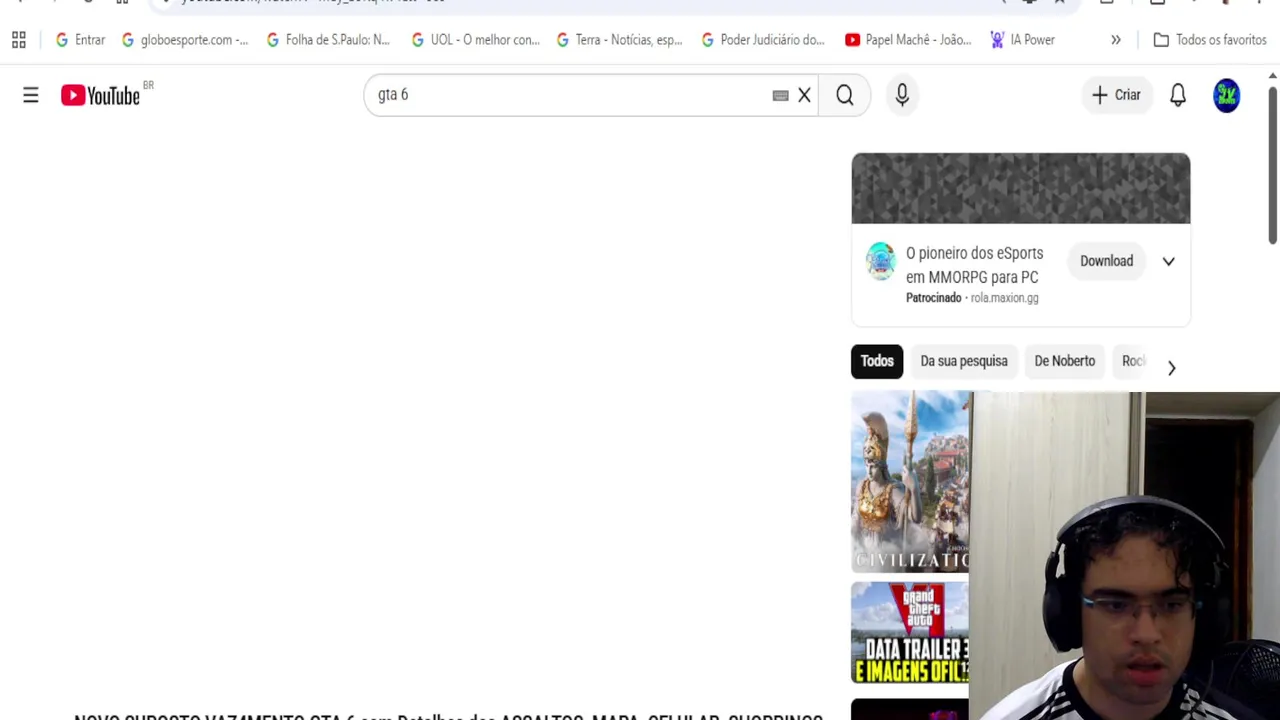
Task: Open the ad title O pioneiro dos eSports
Action: coord(974,265)
